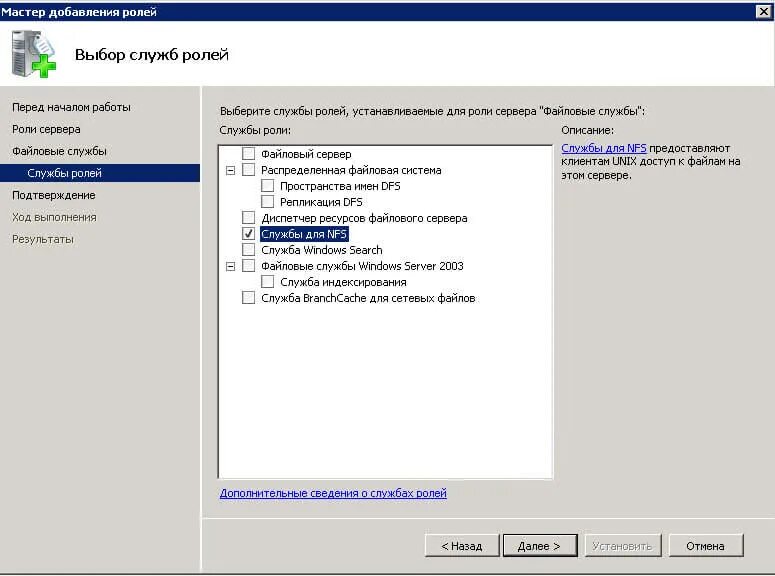775x576 pixels.
Task: Select the Файловый сервер row label
Action: (306, 154)
